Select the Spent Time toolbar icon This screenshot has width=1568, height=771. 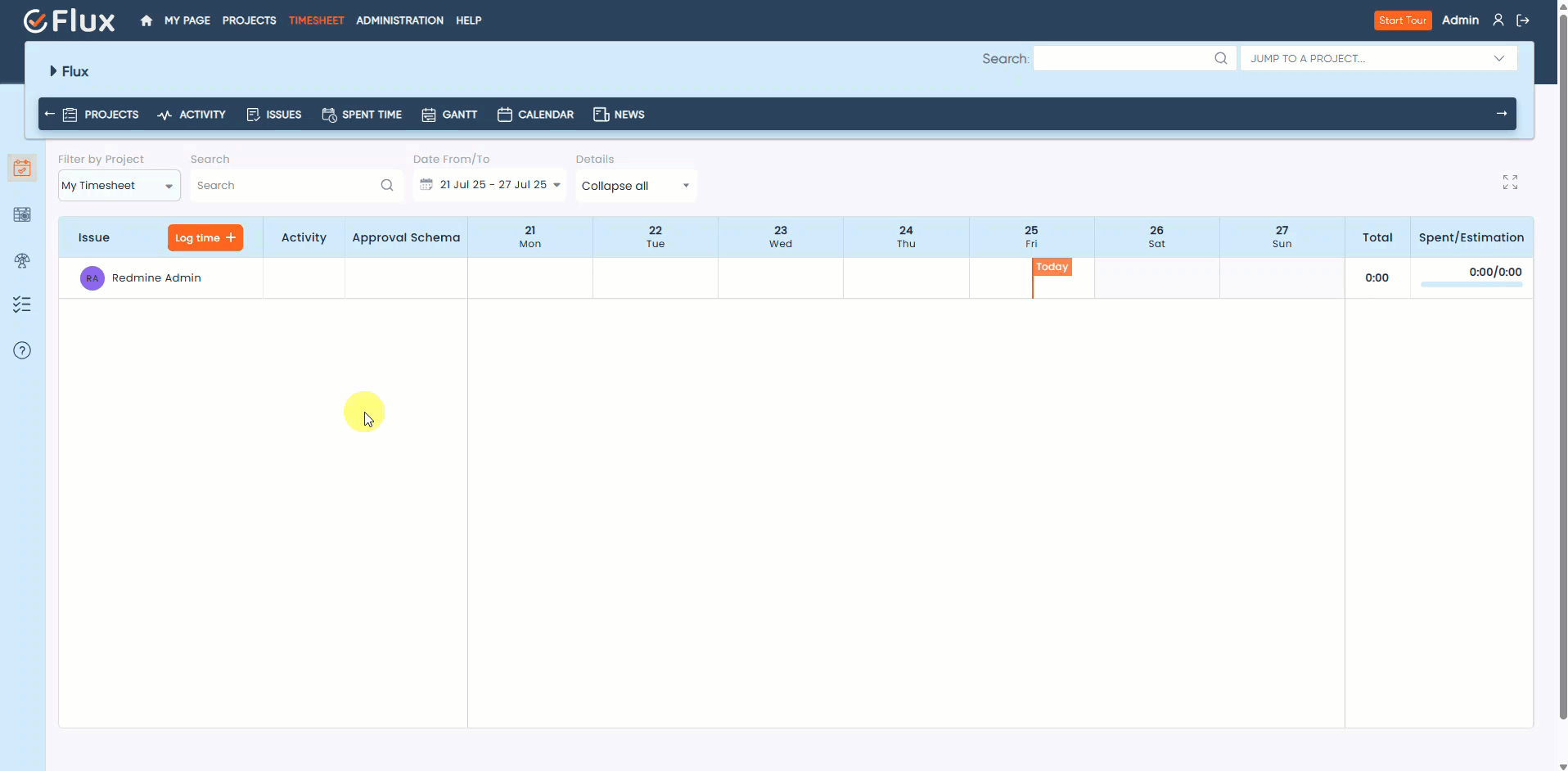click(x=363, y=115)
